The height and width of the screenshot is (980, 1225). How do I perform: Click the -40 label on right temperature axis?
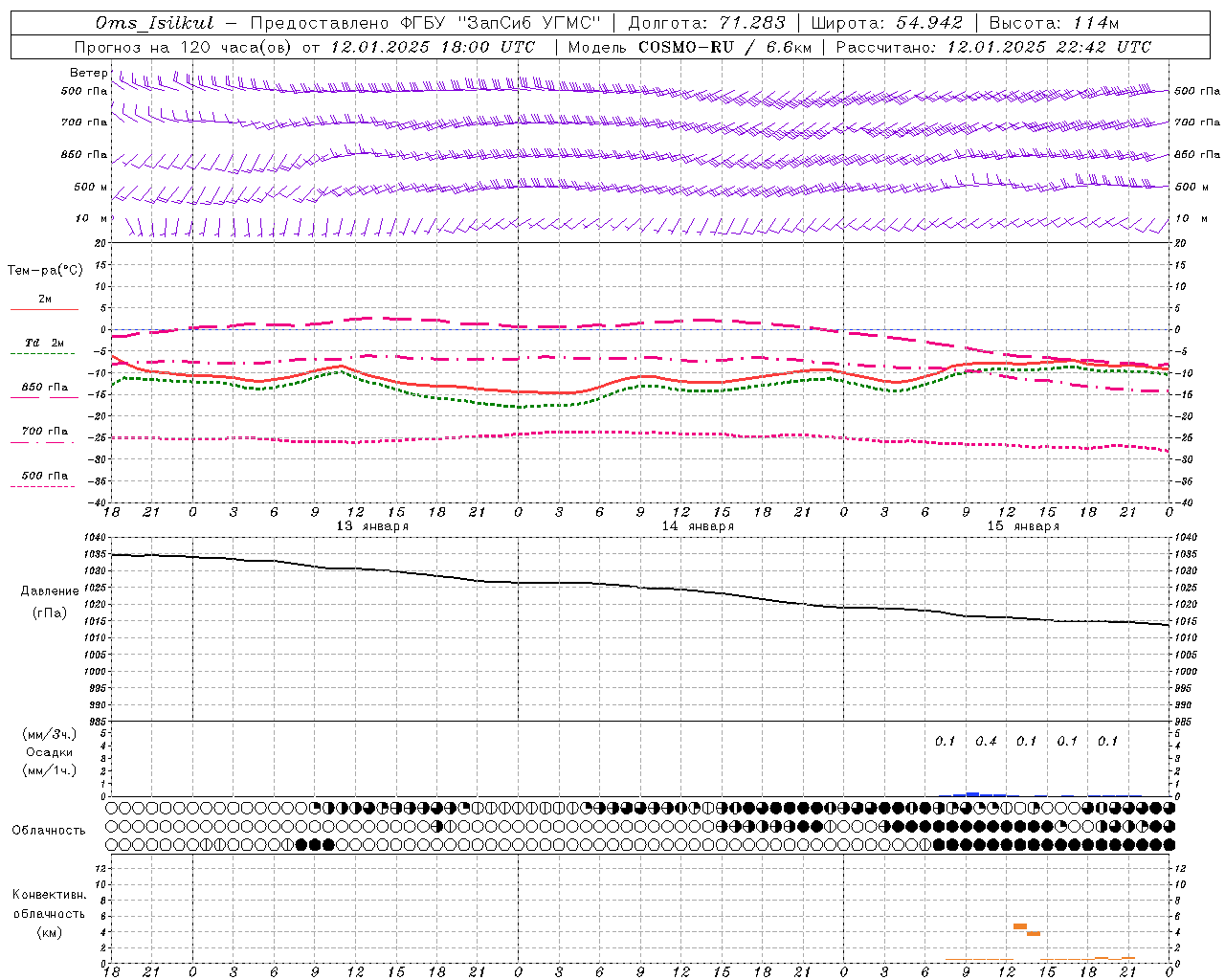[1184, 502]
